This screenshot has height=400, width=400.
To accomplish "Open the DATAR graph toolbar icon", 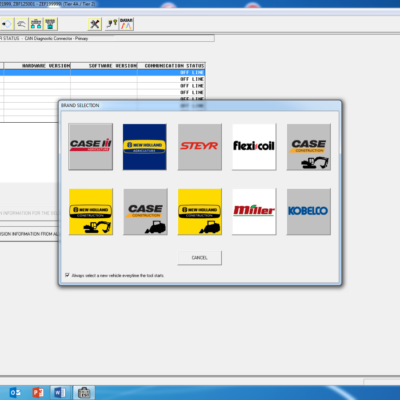I will click(126, 24).
